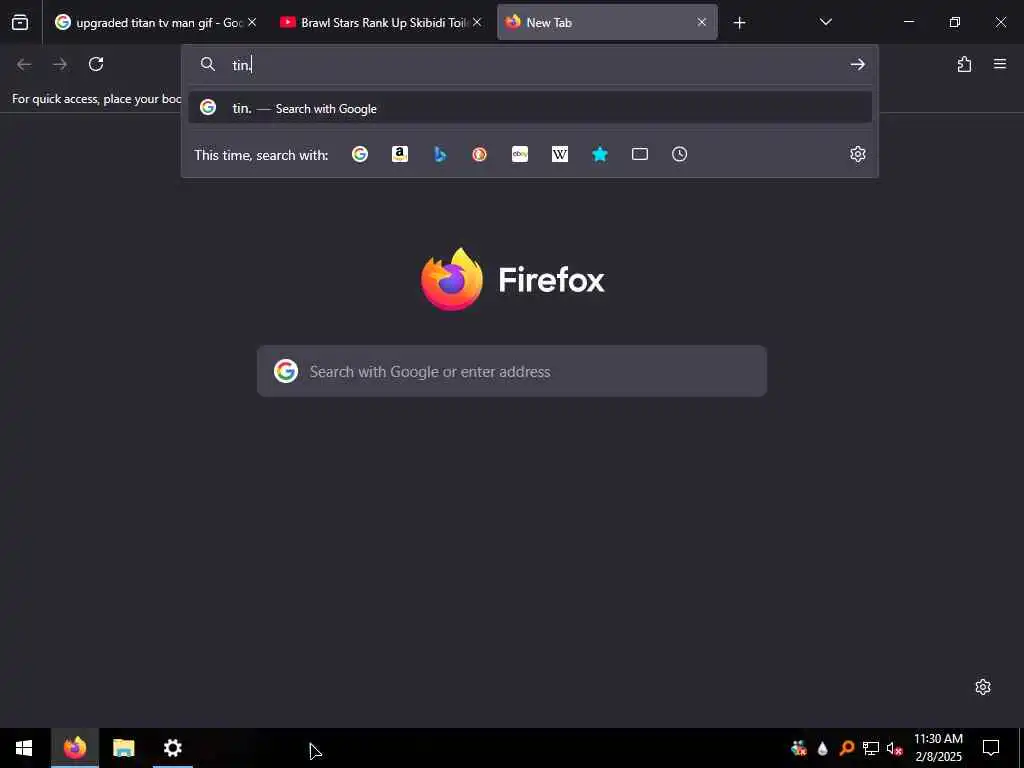Screen dimensions: 1024x768
Task: Switch to Brawl Stars Rank Up tab
Action: click(x=382, y=22)
